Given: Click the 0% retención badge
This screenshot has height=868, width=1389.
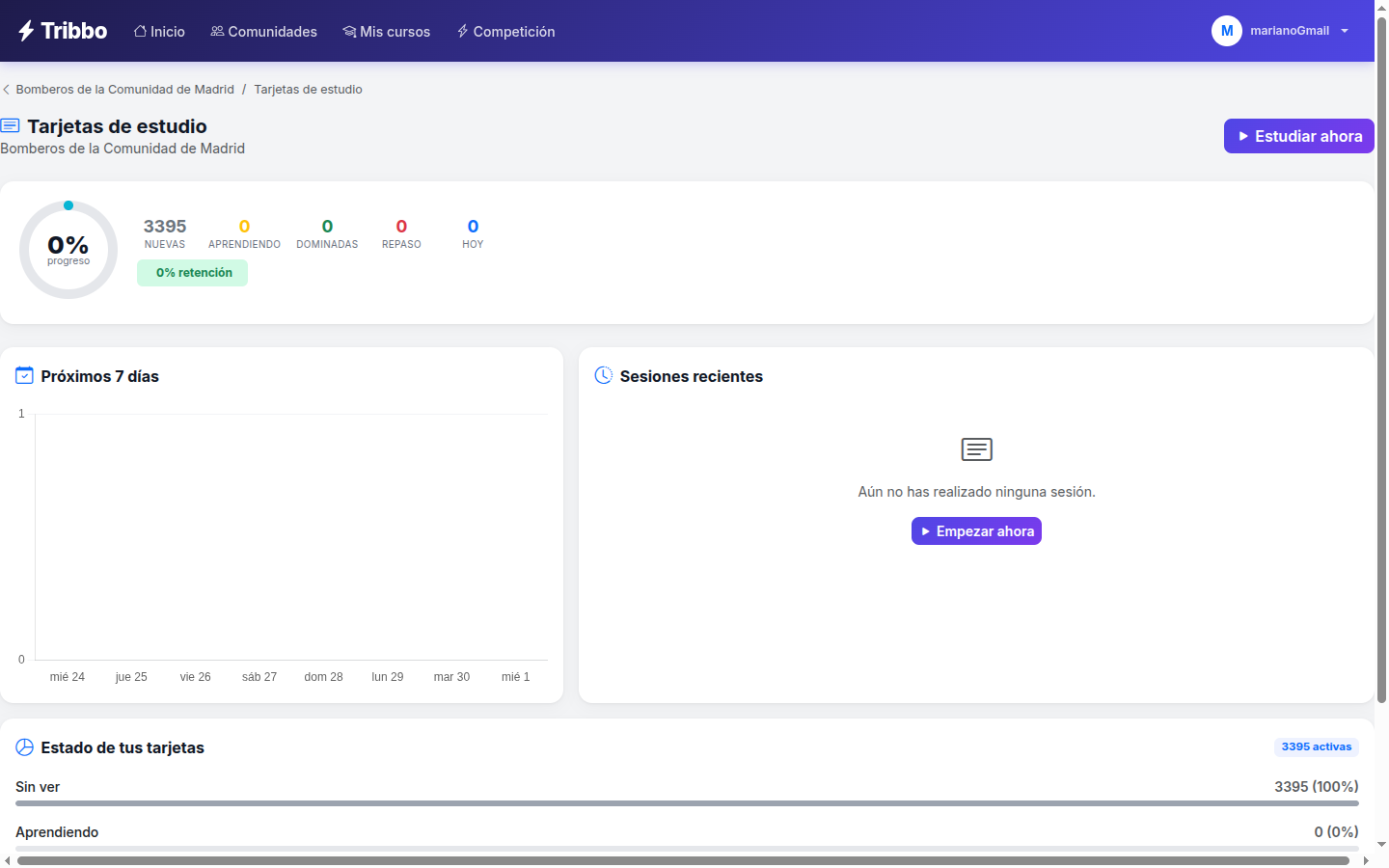Looking at the screenshot, I should [193, 273].
